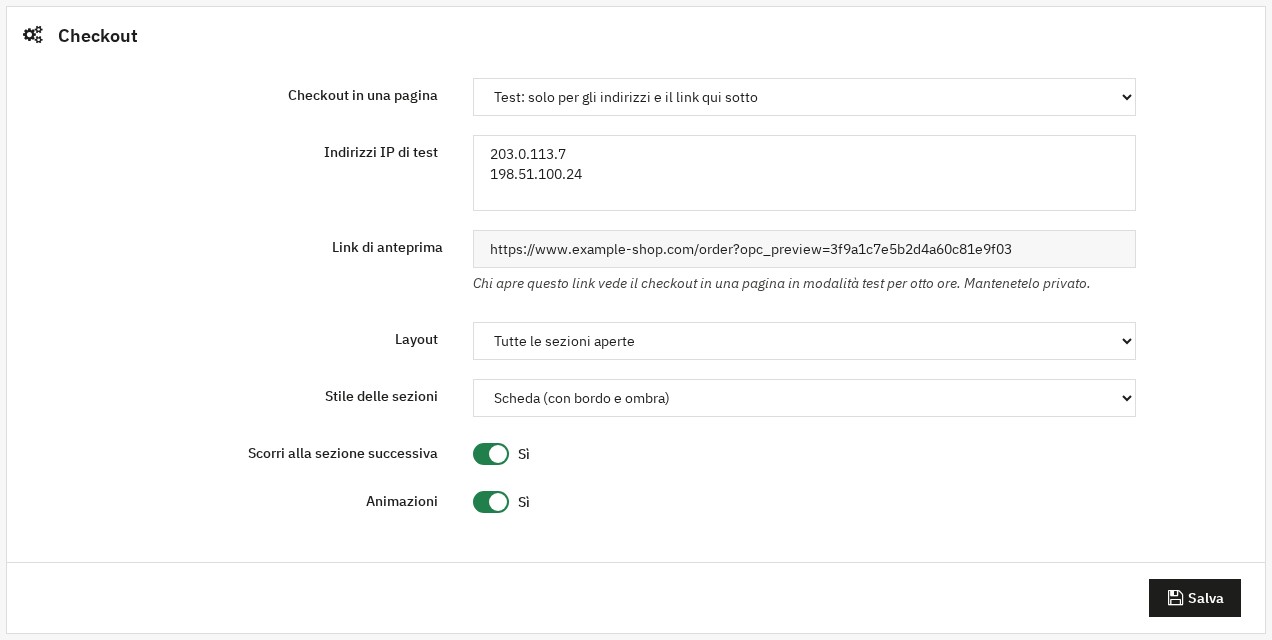Open the 'Stile delle sezioni' dropdown

coord(804,398)
